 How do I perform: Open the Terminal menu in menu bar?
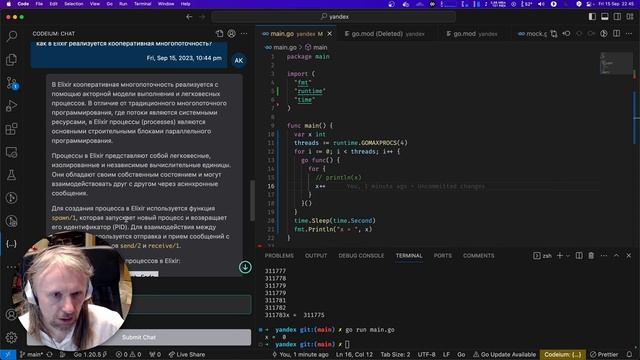click(x=142, y=4)
